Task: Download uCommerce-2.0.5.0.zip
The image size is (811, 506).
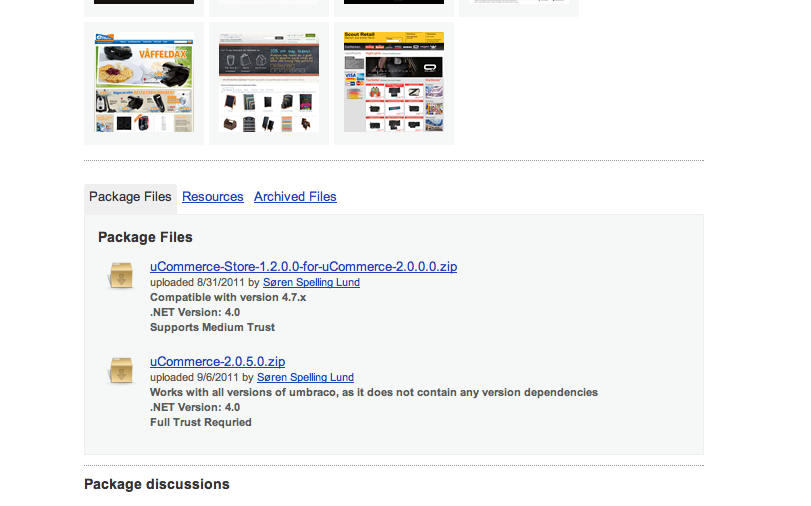Action: [218, 362]
